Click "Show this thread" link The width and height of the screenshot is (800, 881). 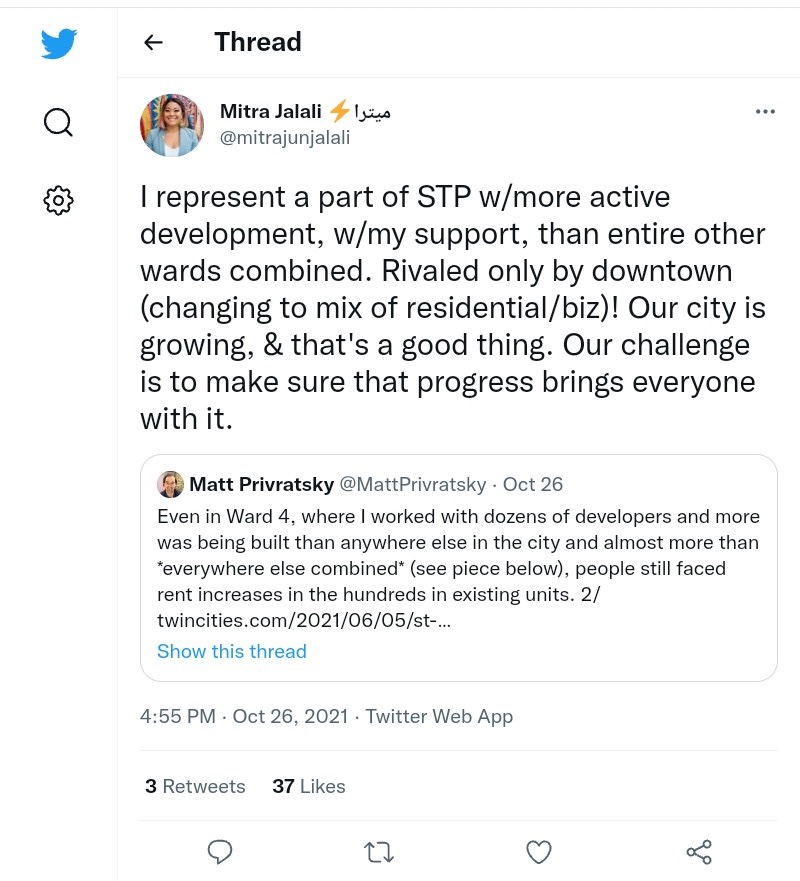(232, 651)
